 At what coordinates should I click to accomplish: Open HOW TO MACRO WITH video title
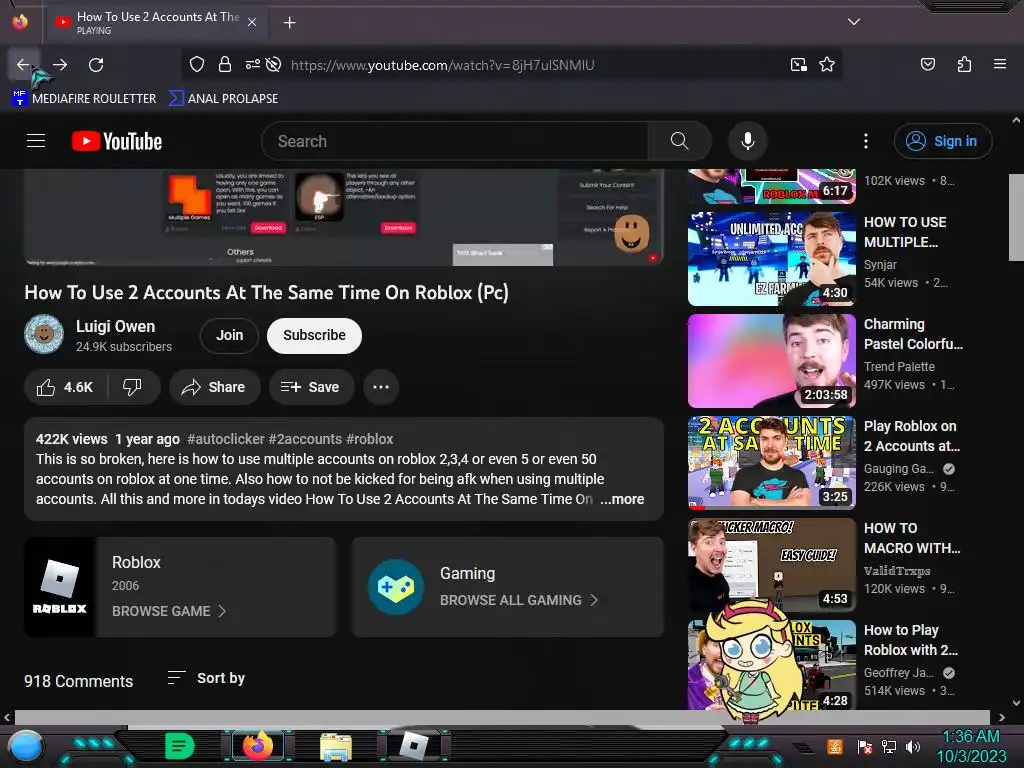[912, 538]
